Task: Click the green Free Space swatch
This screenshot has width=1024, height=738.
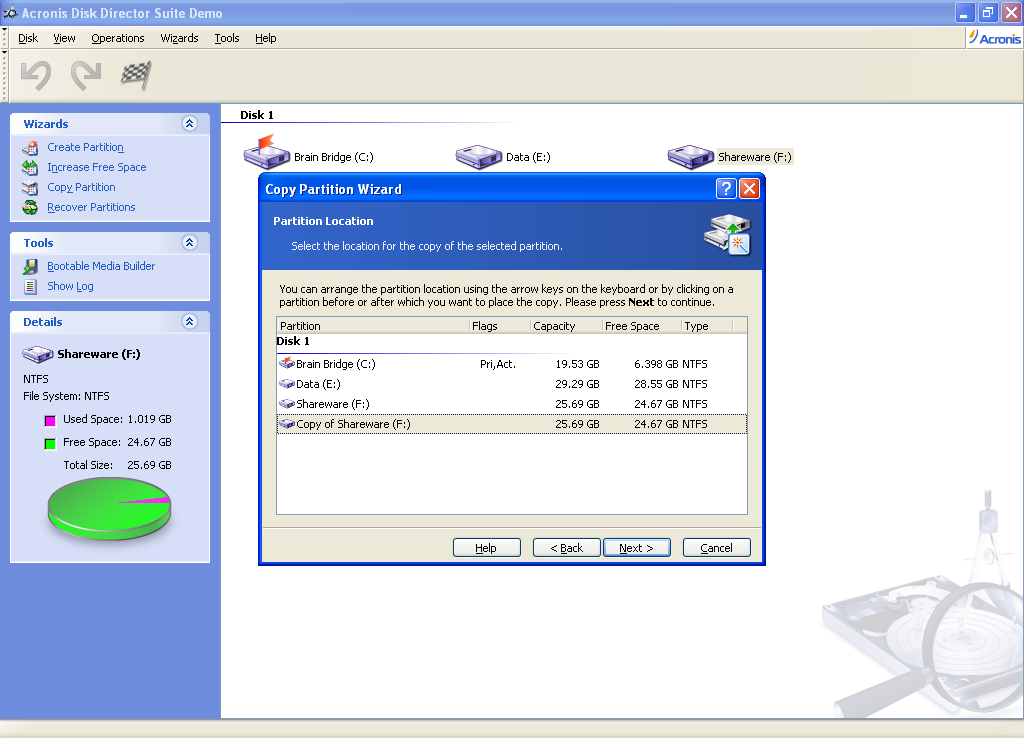Action: pos(50,444)
